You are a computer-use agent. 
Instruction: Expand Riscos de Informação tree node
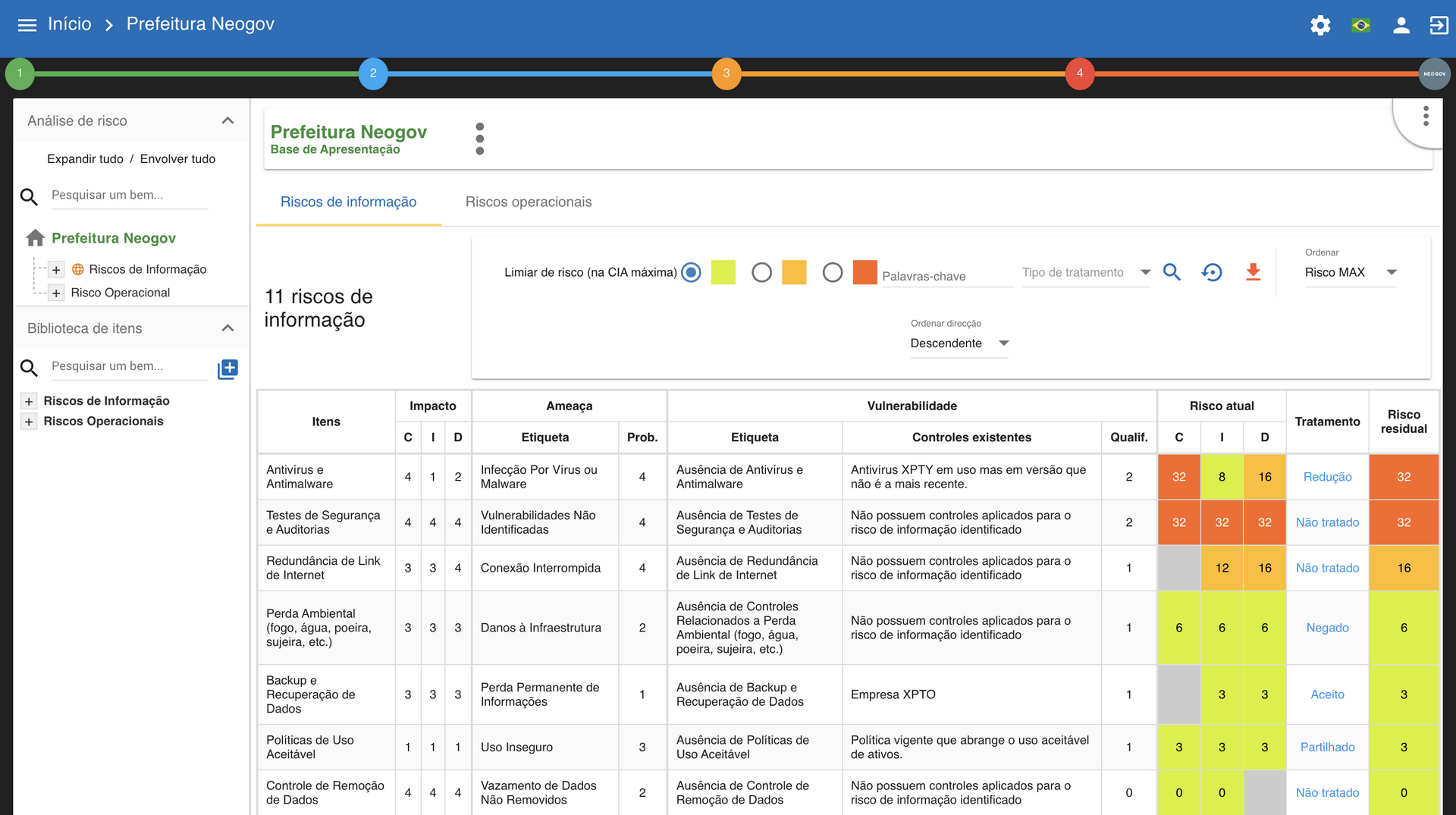click(56, 270)
